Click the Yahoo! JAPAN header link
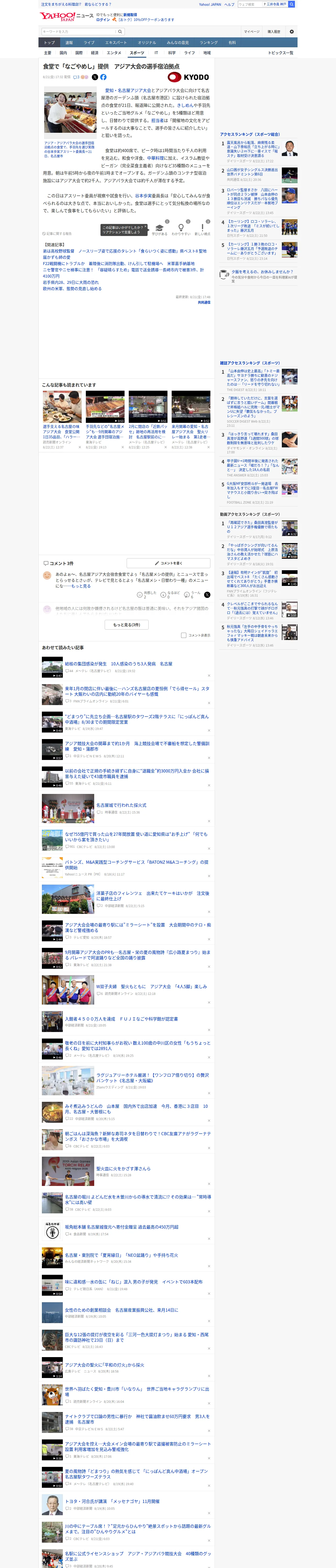336x1568 pixels. 210,4
